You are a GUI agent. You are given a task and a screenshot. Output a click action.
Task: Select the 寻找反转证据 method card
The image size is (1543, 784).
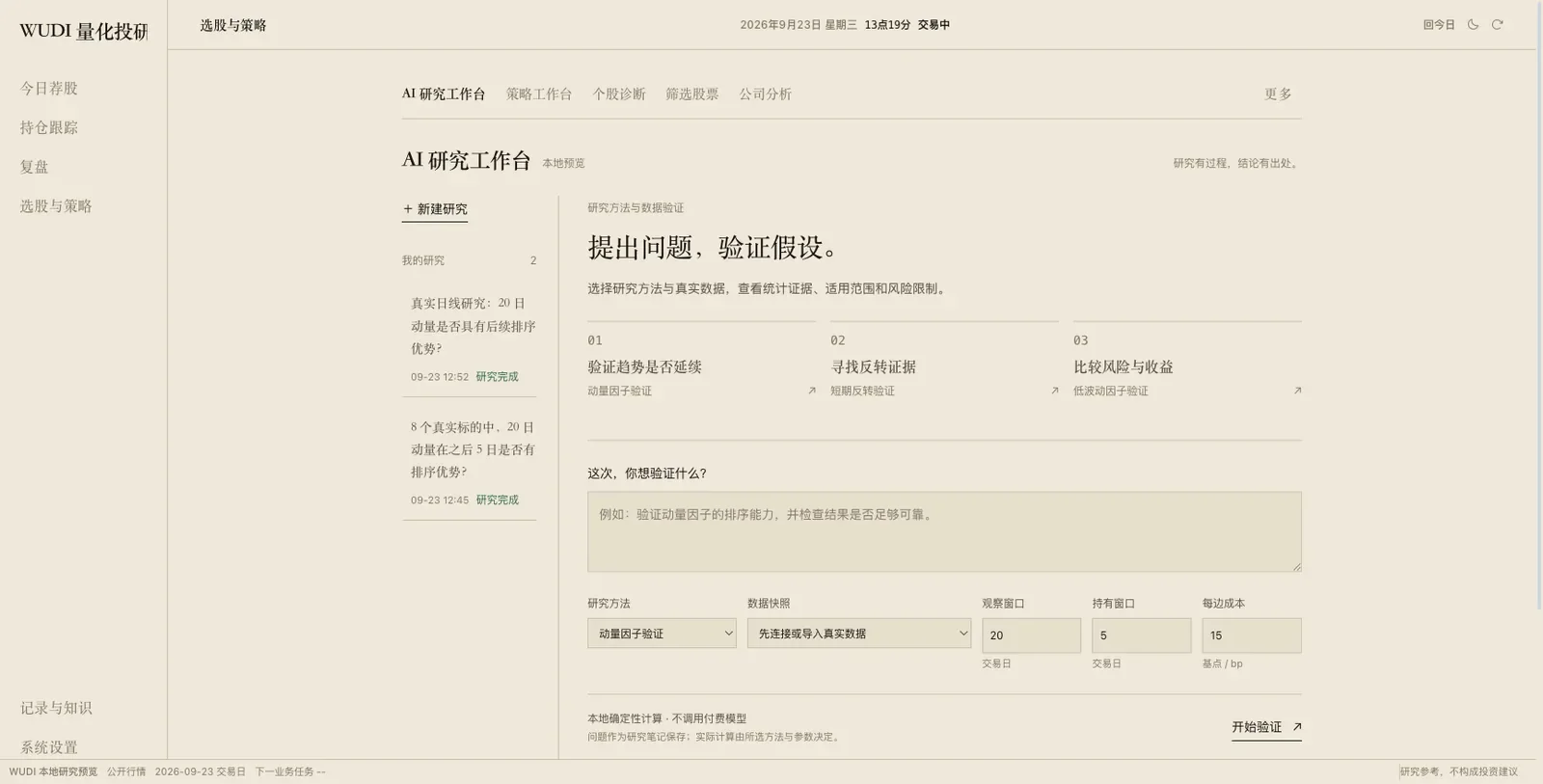coord(944,366)
